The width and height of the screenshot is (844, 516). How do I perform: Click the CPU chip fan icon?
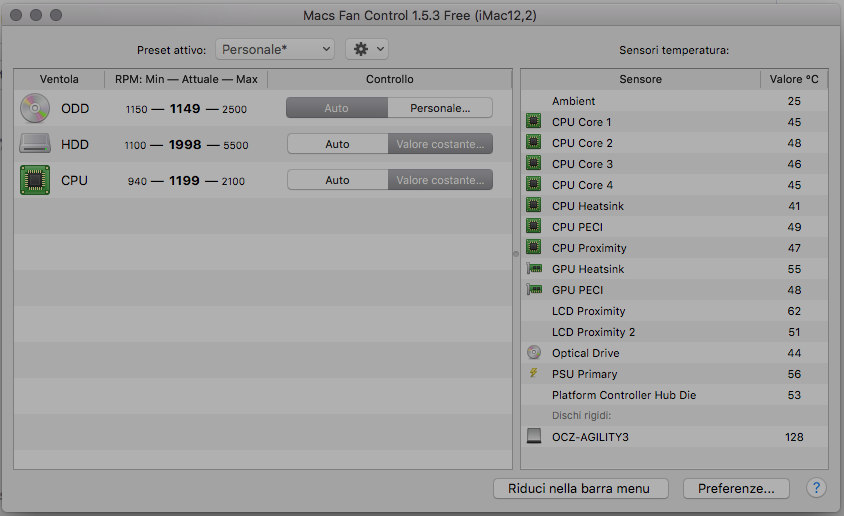click(34, 180)
